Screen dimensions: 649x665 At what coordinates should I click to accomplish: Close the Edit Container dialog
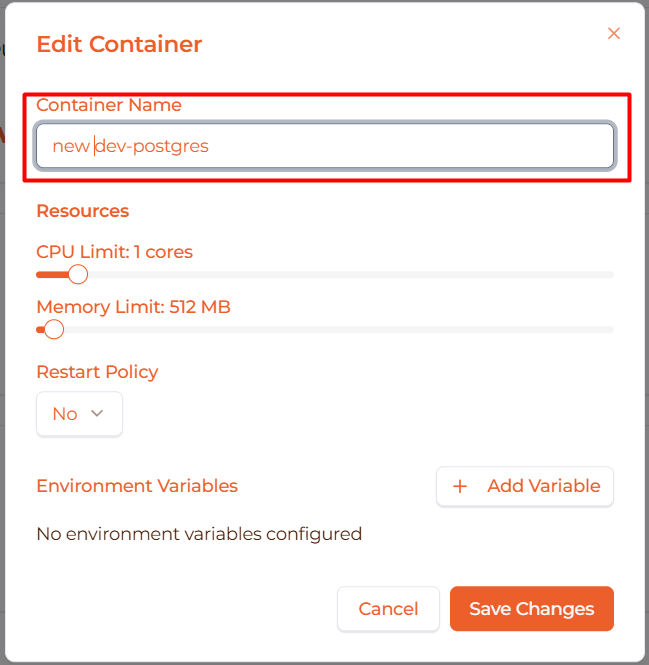pos(614,34)
